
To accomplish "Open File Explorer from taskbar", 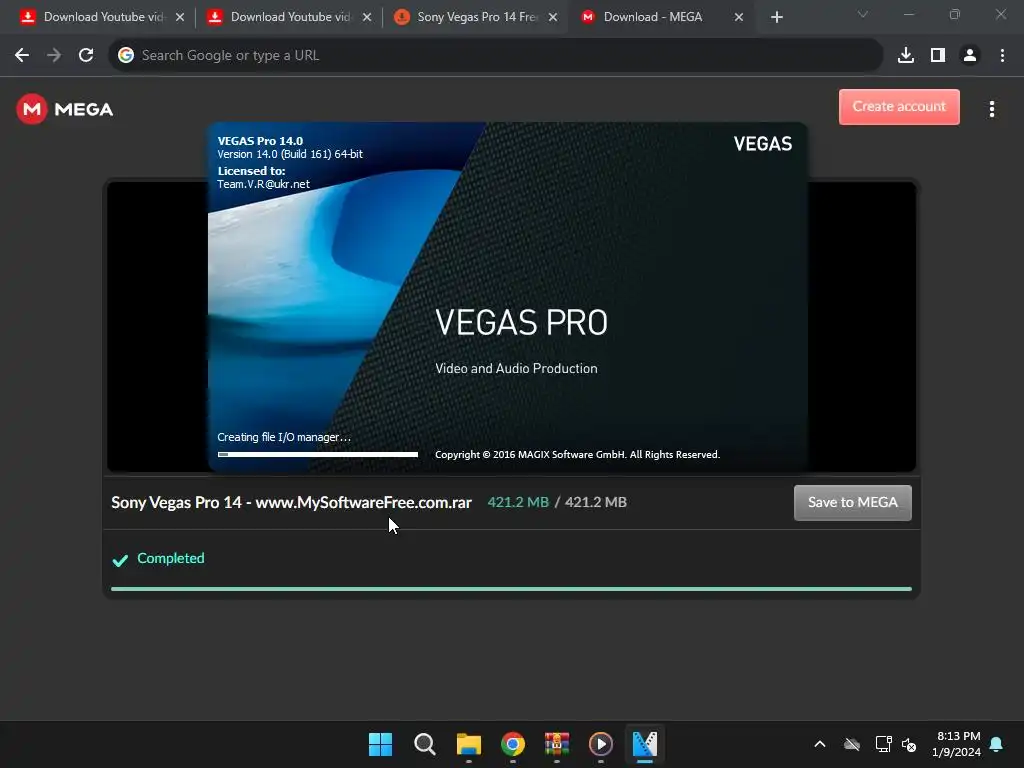I will 468,744.
